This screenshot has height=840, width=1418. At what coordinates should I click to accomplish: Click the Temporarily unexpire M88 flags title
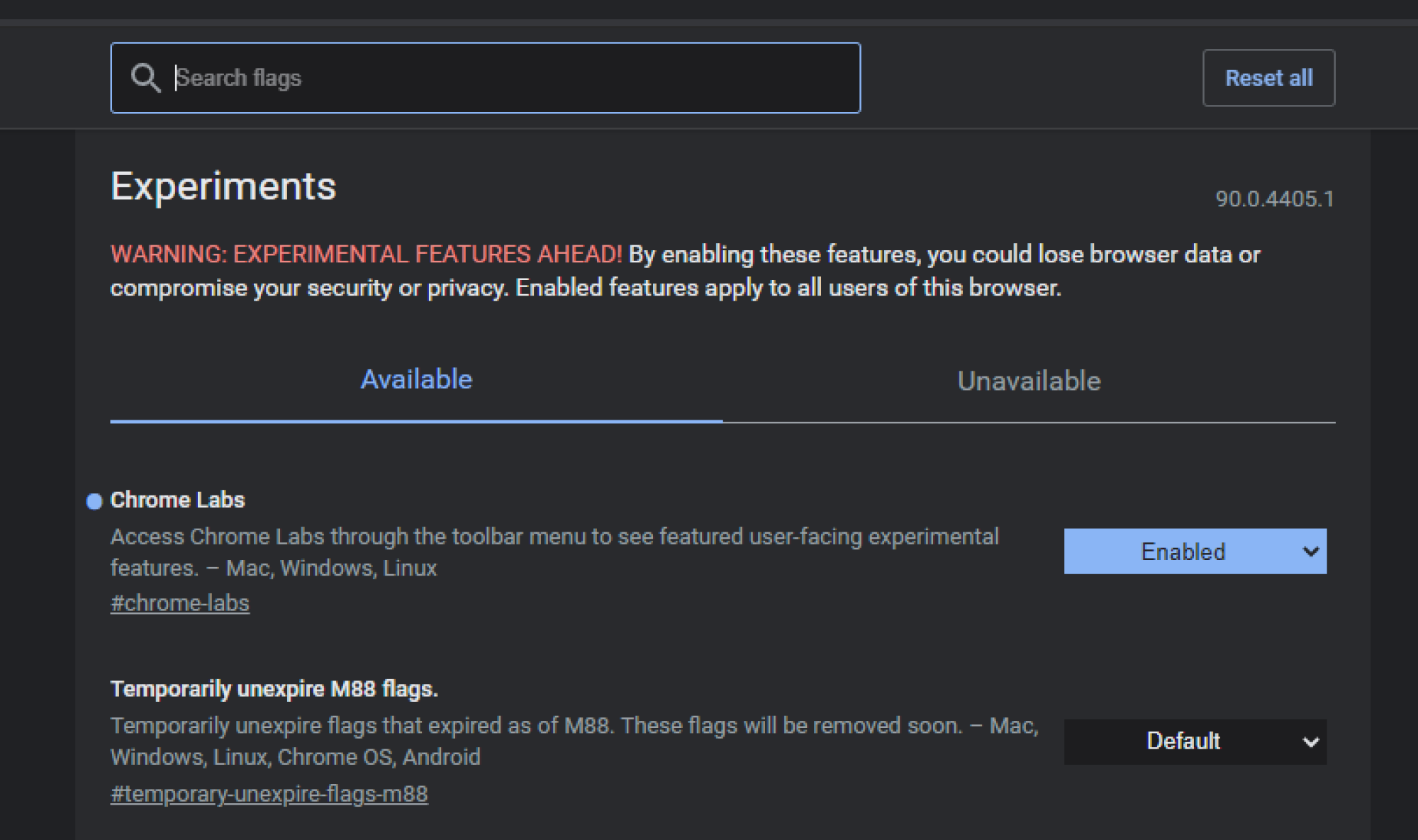pyautogui.click(x=274, y=689)
